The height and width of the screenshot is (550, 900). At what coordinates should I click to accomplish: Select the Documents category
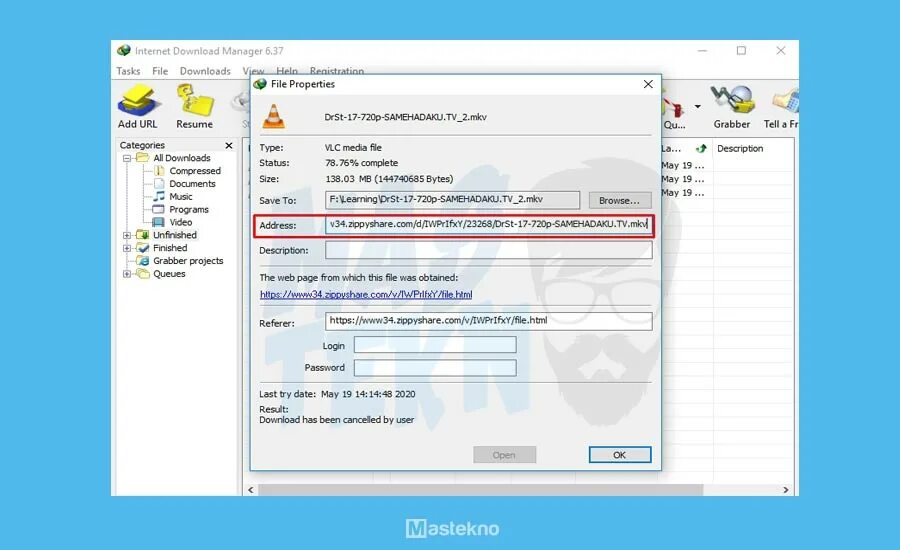(192, 184)
